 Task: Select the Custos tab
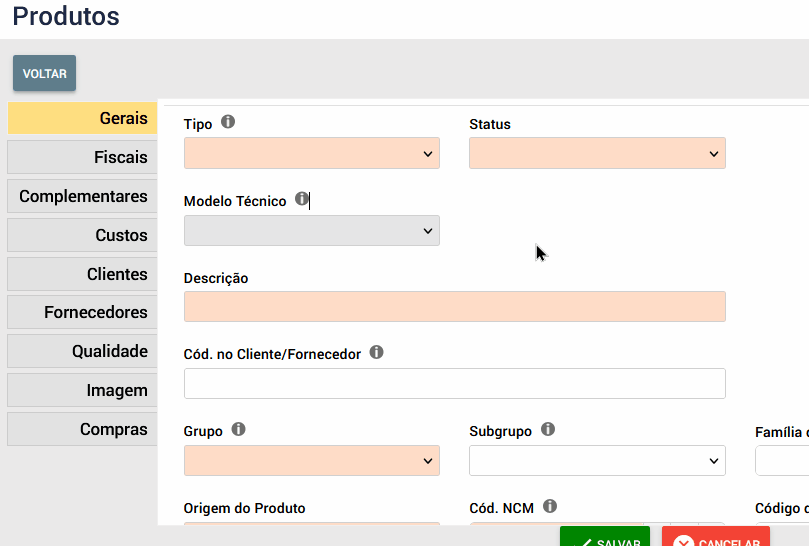[x=82, y=235]
